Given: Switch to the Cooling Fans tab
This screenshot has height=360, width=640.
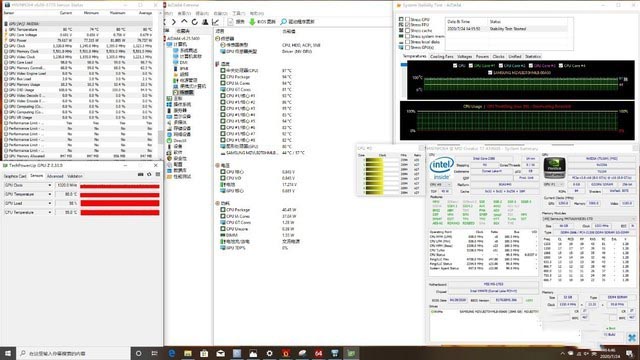Looking at the screenshot, I should pos(442,56).
